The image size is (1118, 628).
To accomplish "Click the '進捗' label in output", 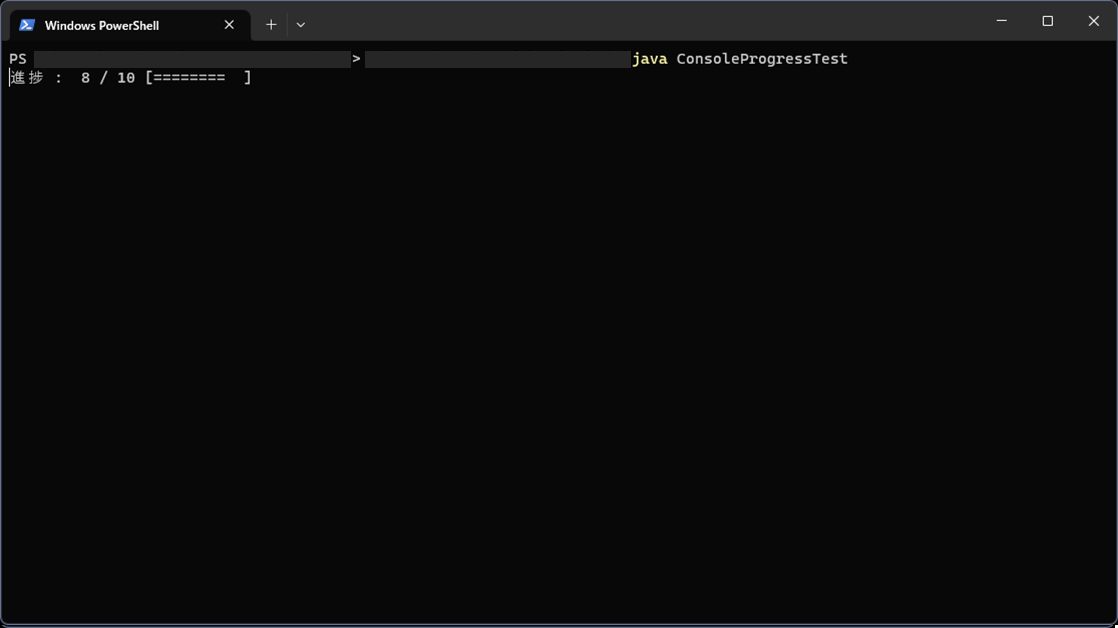I will point(27,78).
